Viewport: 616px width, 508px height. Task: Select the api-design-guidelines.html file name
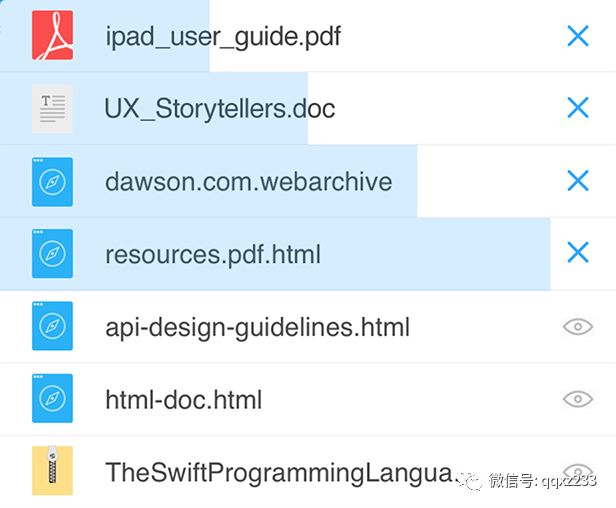pos(257,328)
